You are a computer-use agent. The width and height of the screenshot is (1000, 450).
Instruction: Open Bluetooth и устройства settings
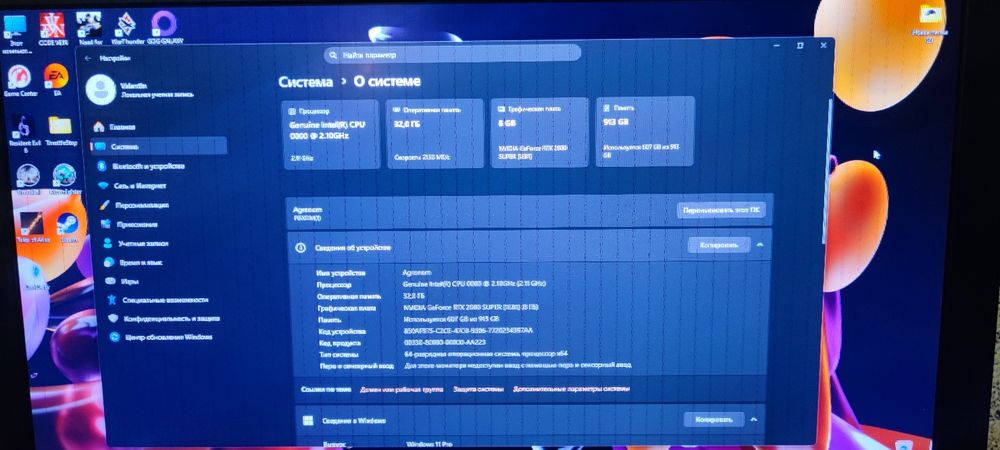[x=141, y=166]
